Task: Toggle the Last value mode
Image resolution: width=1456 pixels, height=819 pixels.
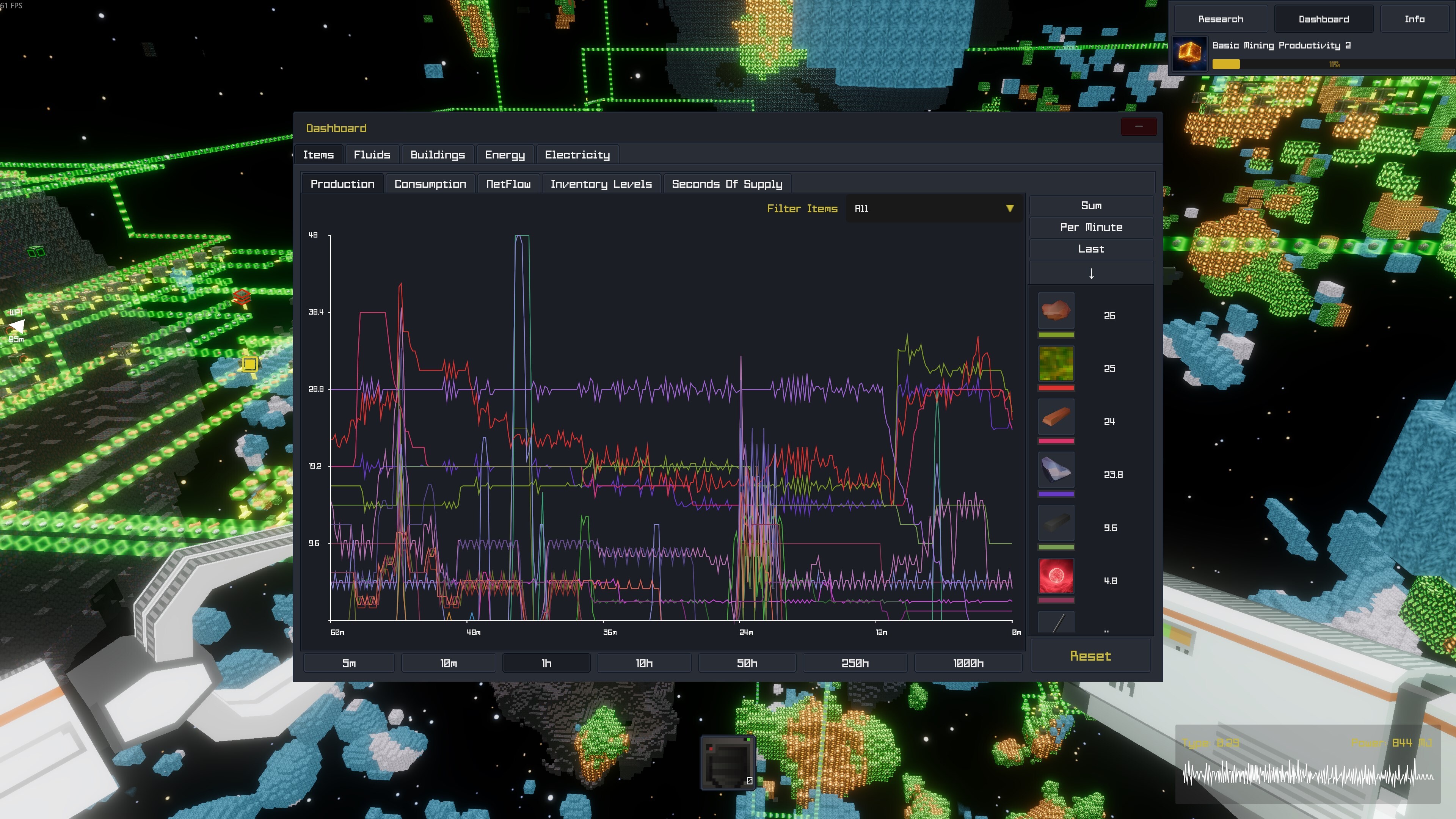Action: pyautogui.click(x=1090, y=249)
